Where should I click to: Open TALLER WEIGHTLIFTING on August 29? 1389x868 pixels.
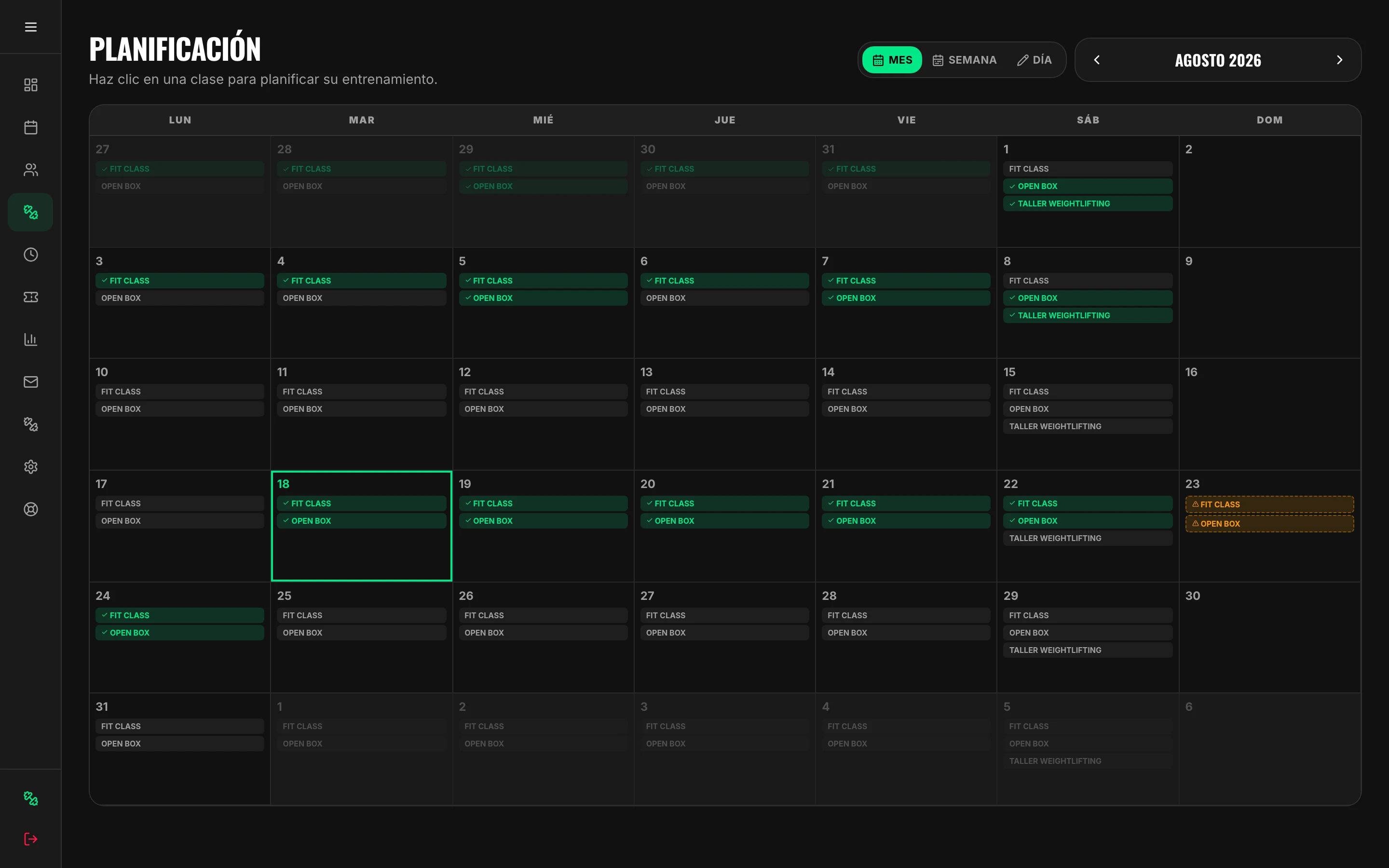tap(1088, 650)
